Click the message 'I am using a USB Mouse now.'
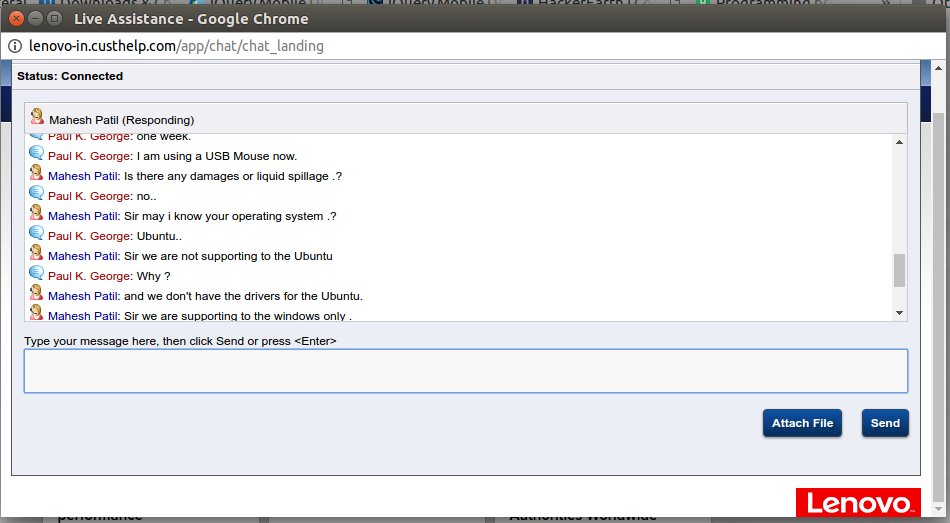This screenshot has height=523, width=950. (x=217, y=156)
